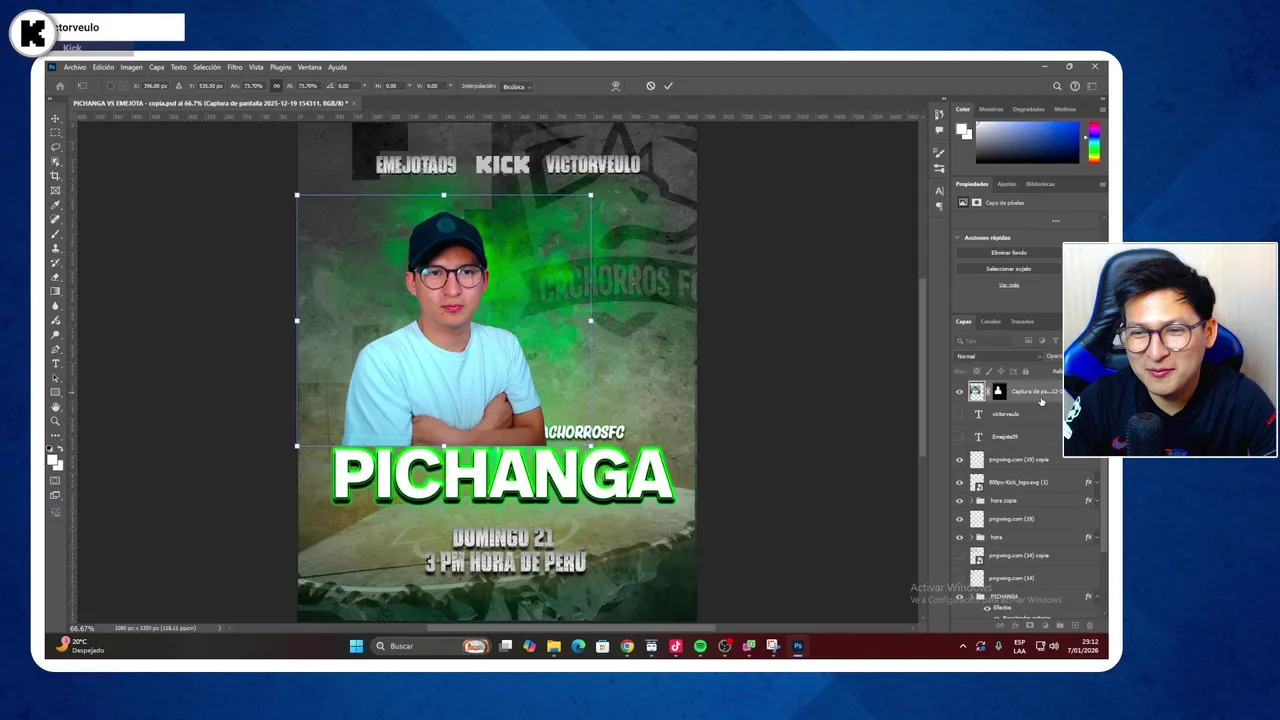
Task: Select the Horizontal Type tool
Action: (55, 364)
